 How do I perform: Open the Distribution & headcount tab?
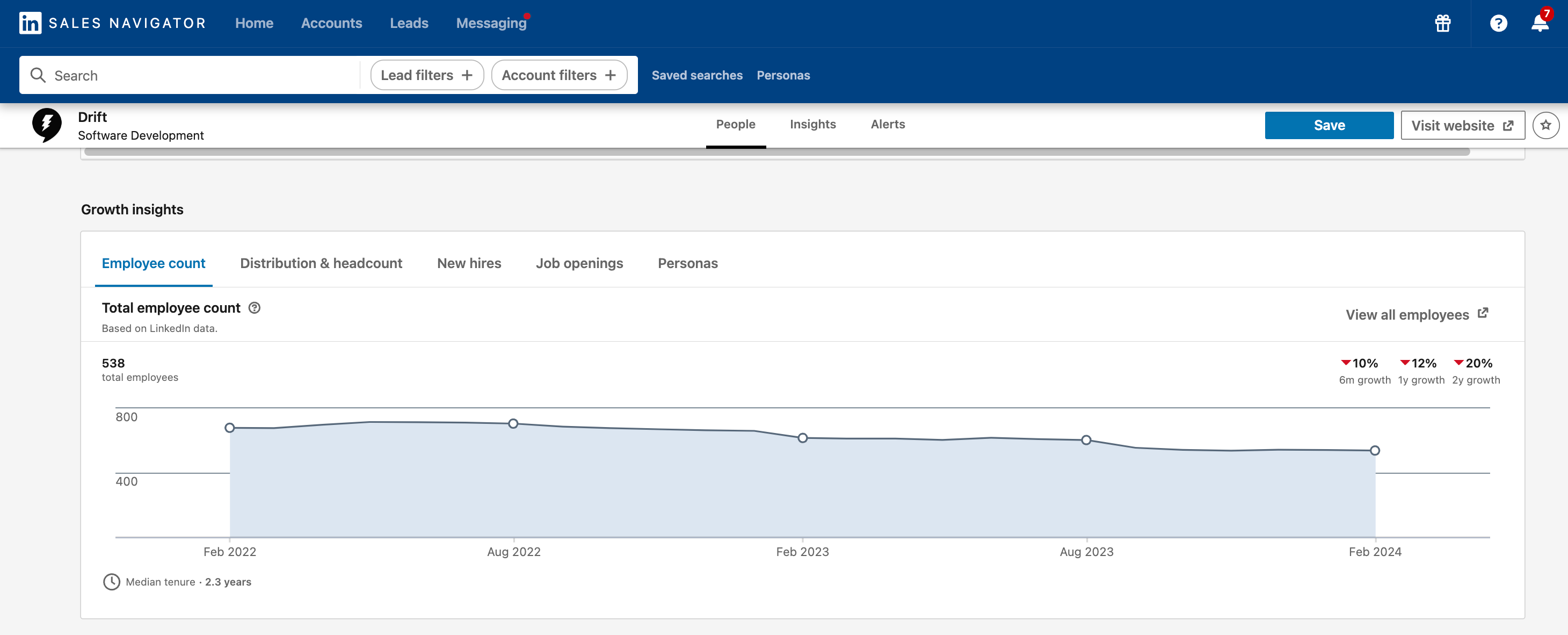(x=321, y=264)
